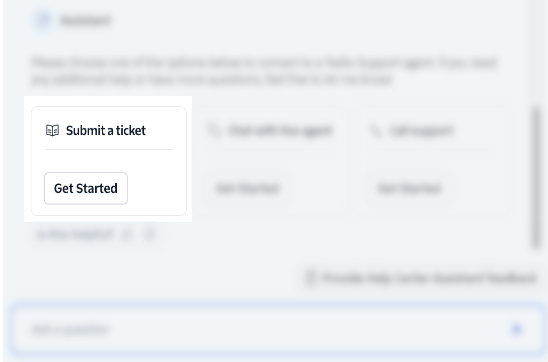Screen dimensions: 548x362
Task: Open Provide Help Center Assistant Feedback link
Action: click(x=429, y=278)
